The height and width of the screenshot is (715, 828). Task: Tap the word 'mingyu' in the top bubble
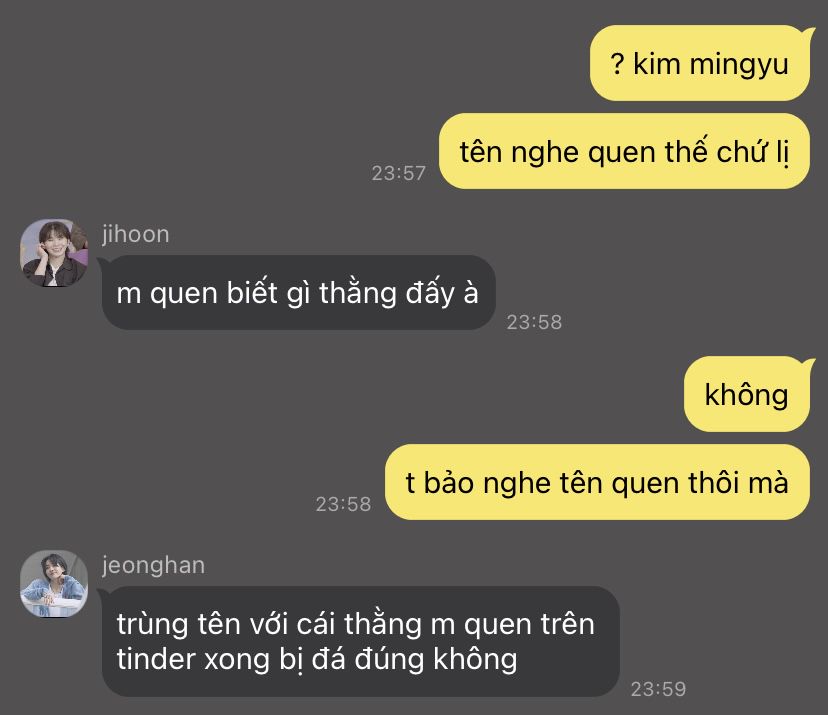(x=739, y=65)
